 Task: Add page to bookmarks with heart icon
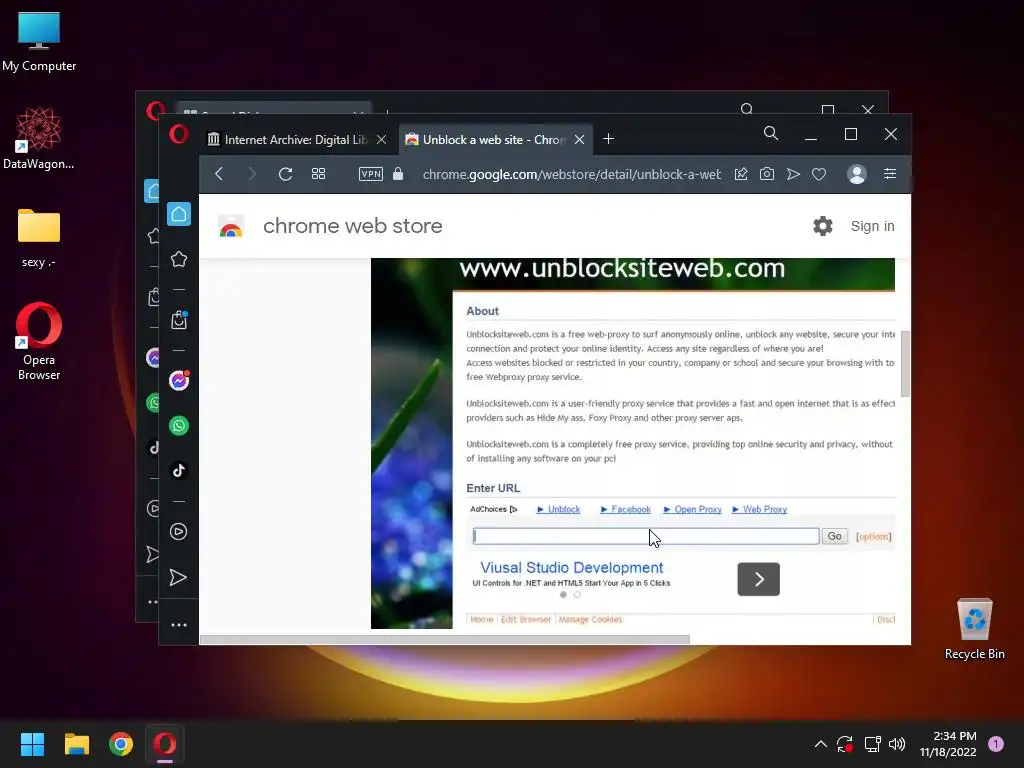(819, 174)
